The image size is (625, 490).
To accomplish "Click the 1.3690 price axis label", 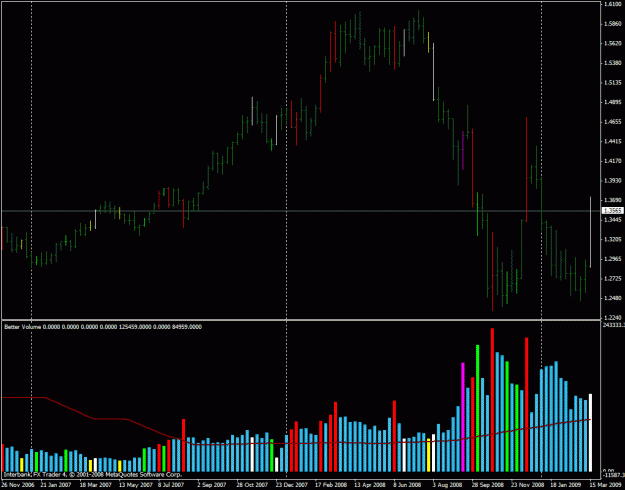I will click(x=613, y=200).
